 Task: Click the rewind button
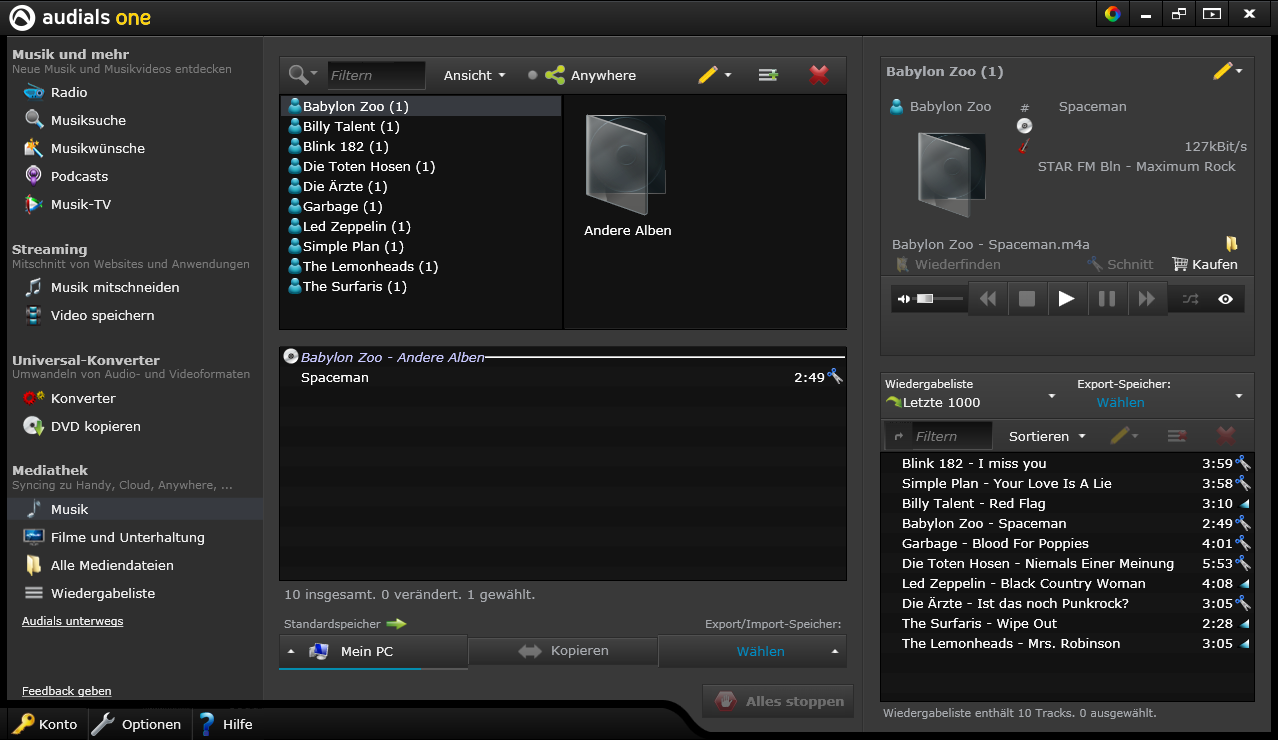pyautogui.click(x=988, y=299)
